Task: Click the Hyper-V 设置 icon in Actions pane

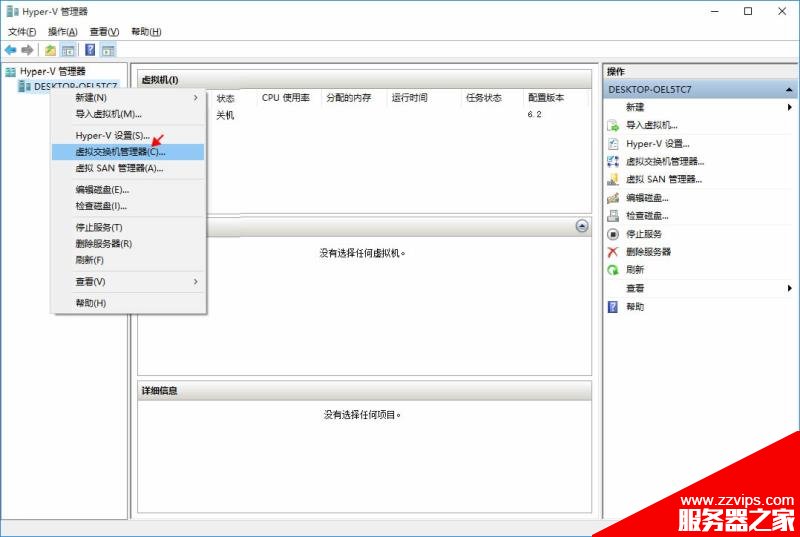Action: pos(613,144)
